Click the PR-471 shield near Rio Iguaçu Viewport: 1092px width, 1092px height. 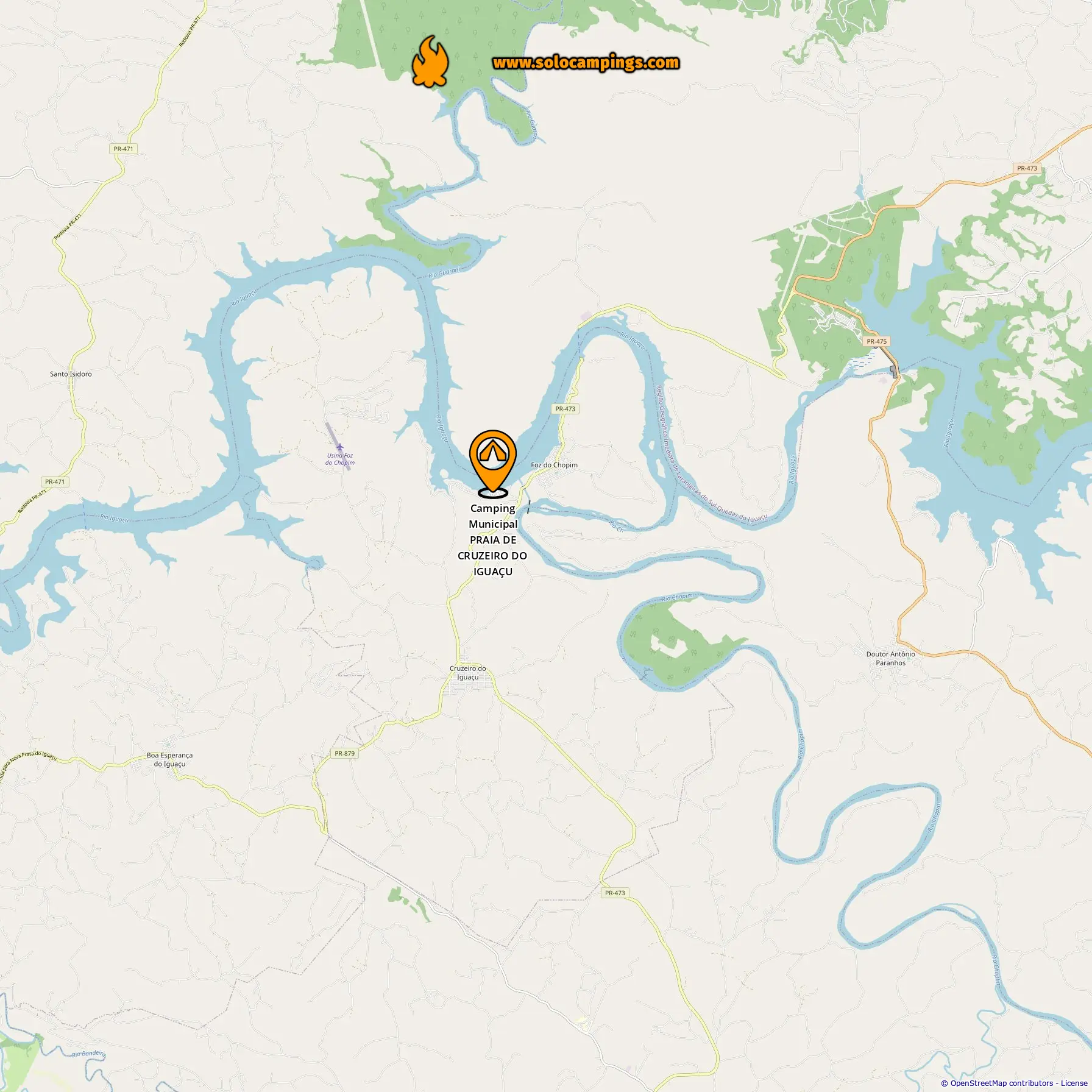[55, 481]
